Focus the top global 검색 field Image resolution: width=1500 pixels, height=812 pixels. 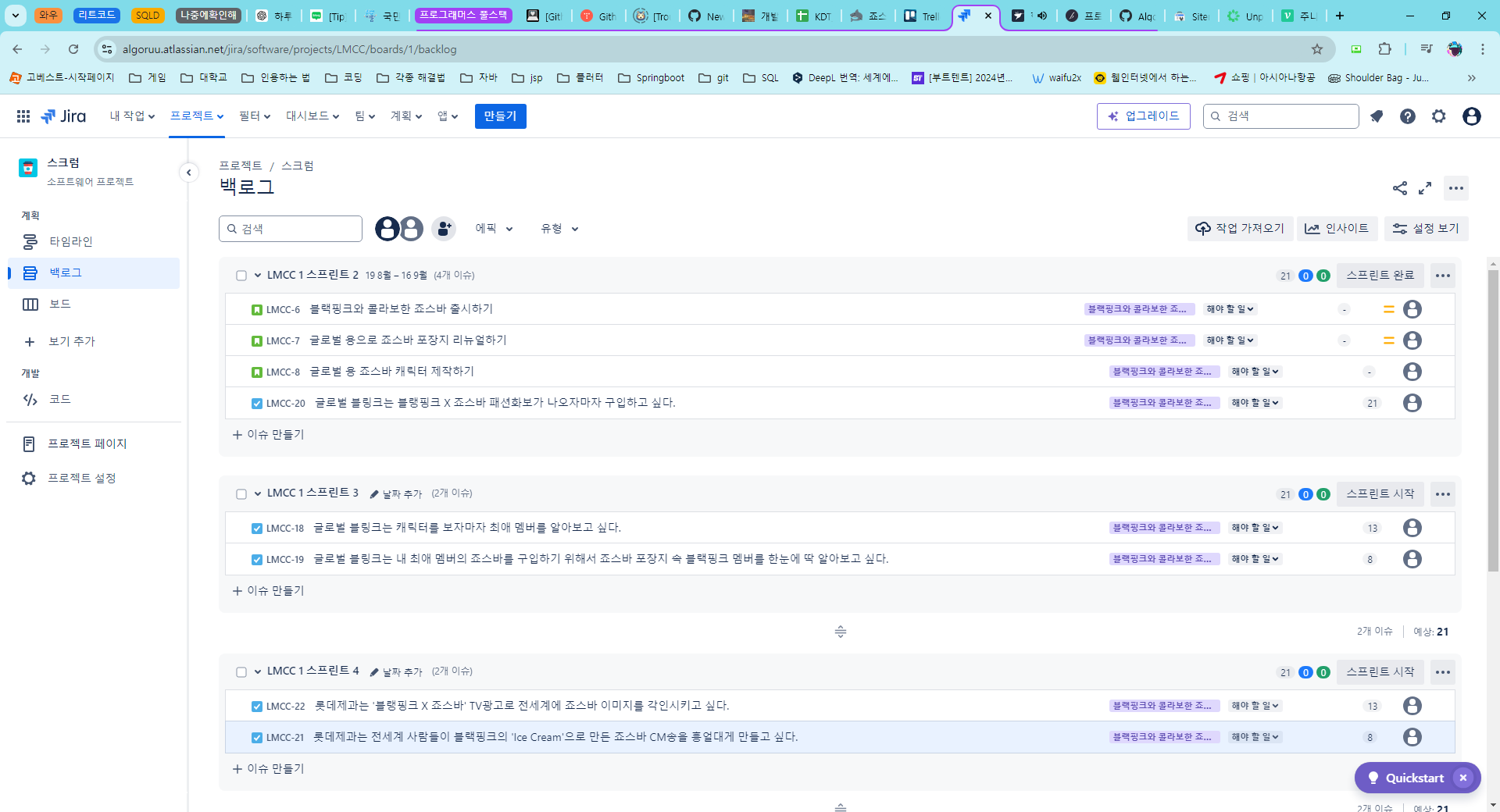coord(1281,116)
